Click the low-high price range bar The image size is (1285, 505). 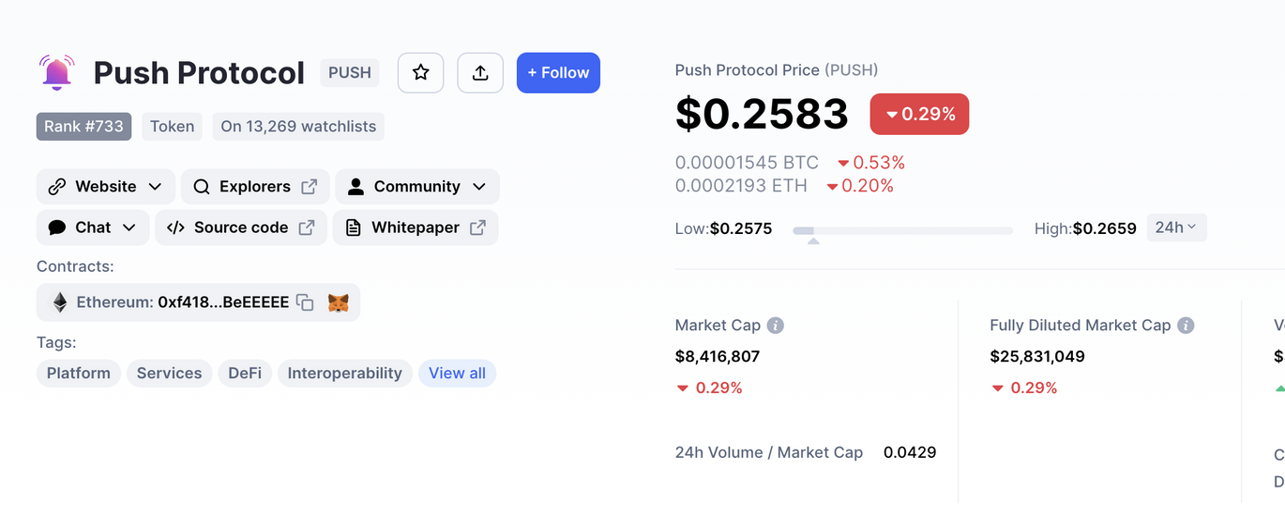[903, 231]
